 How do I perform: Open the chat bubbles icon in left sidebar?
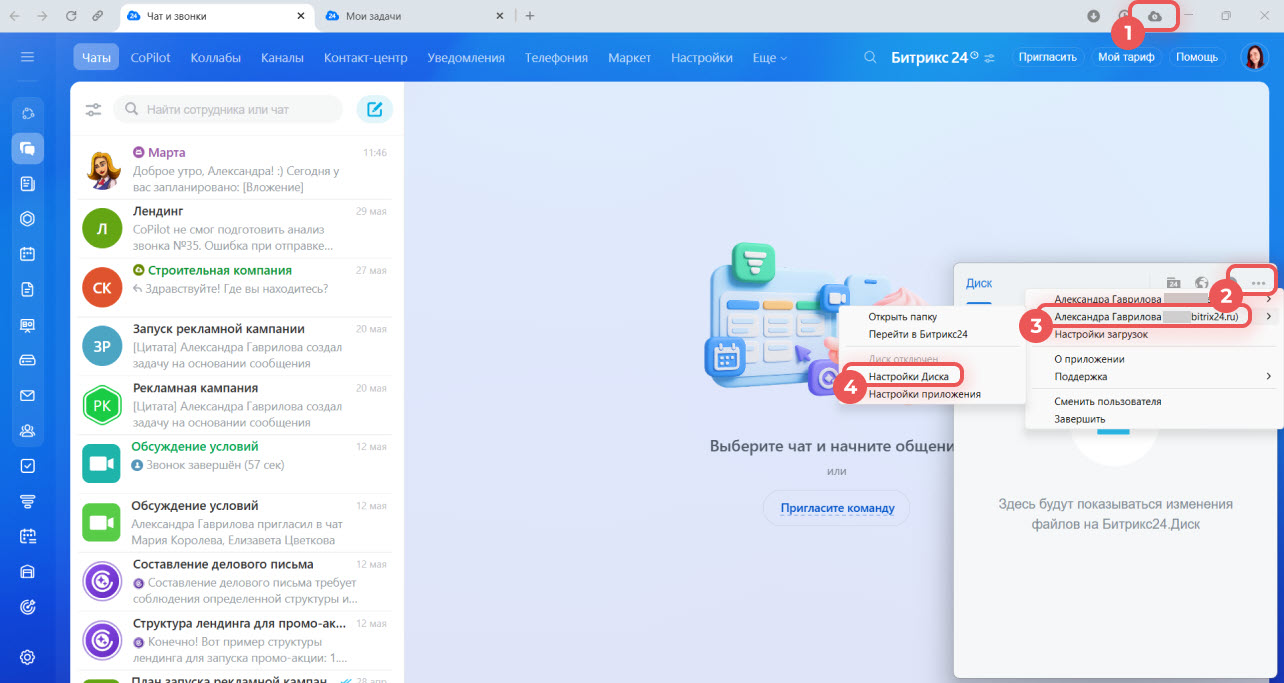click(x=28, y=148)
